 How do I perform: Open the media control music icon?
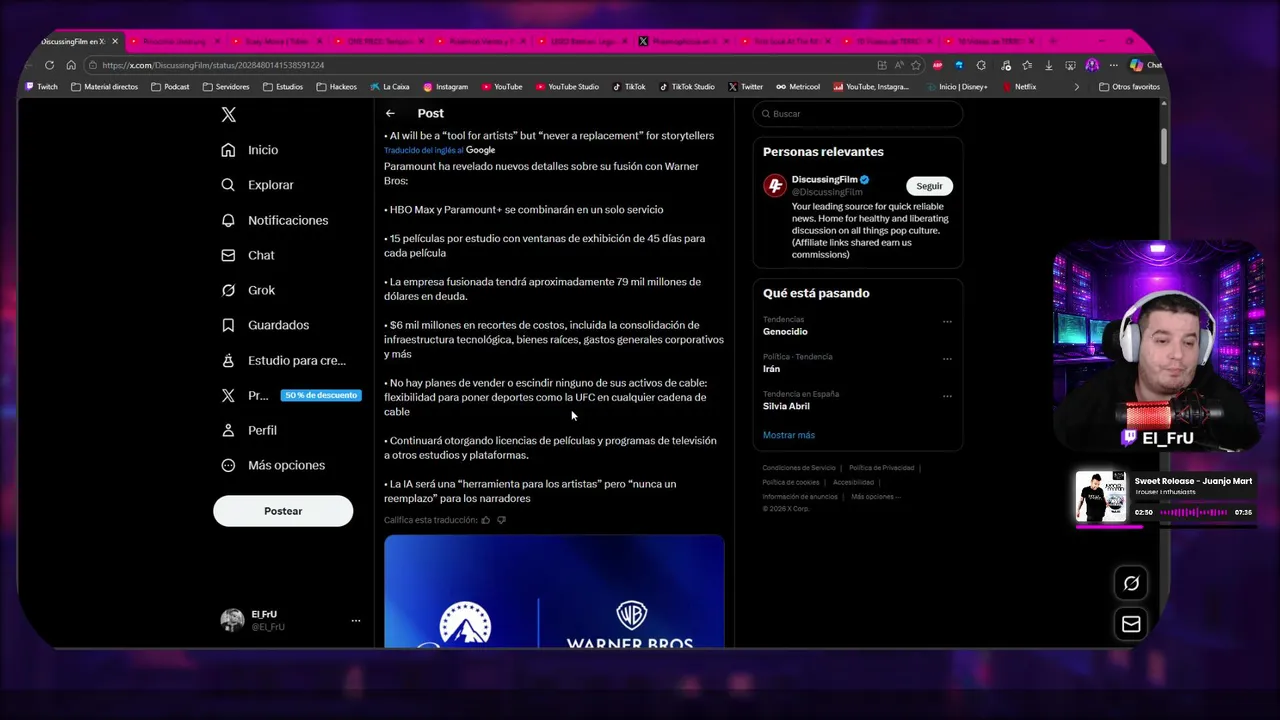pyautogui.click(x=1004, y=65)
